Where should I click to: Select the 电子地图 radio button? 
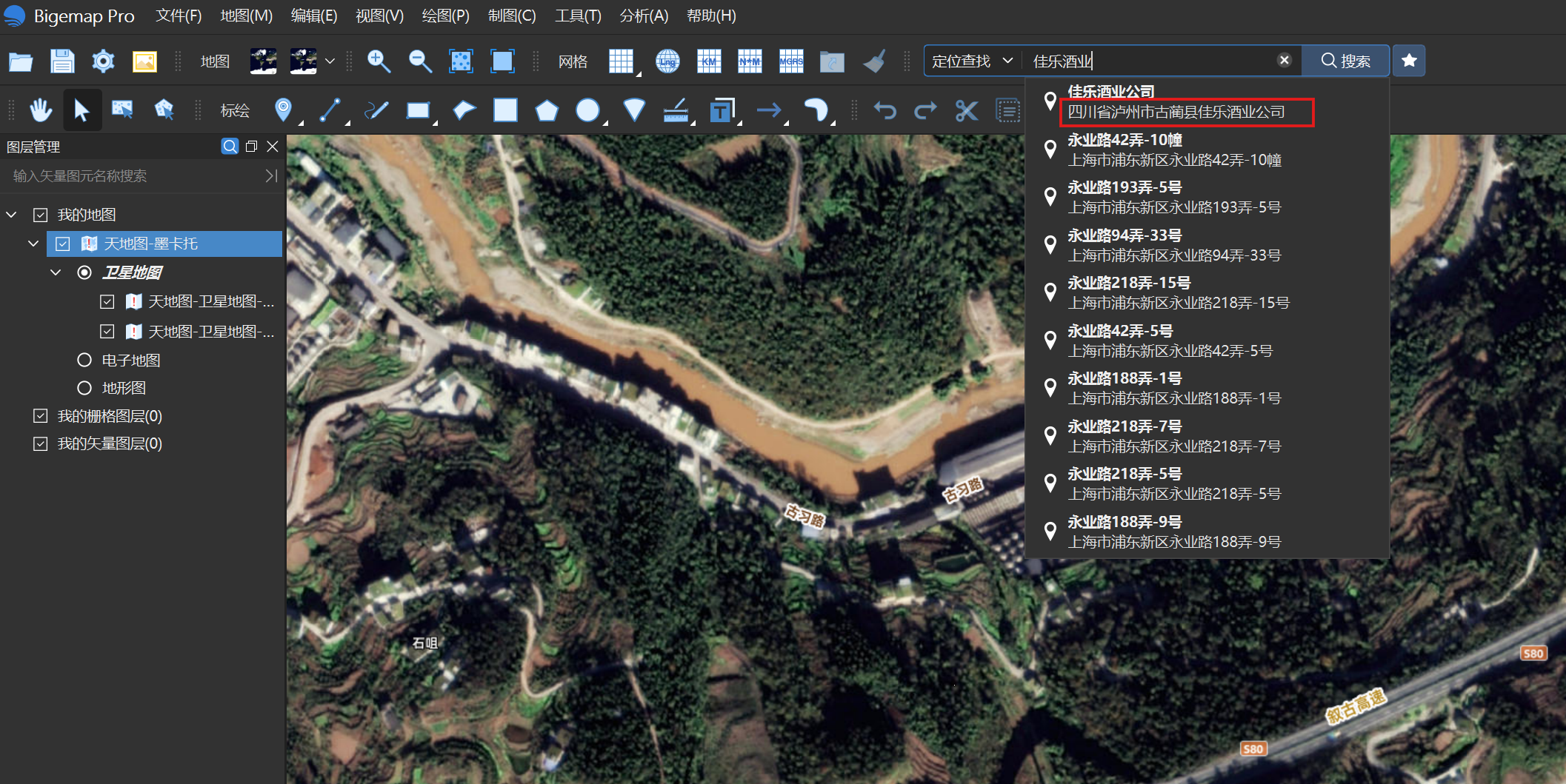[x=84, y=360]
